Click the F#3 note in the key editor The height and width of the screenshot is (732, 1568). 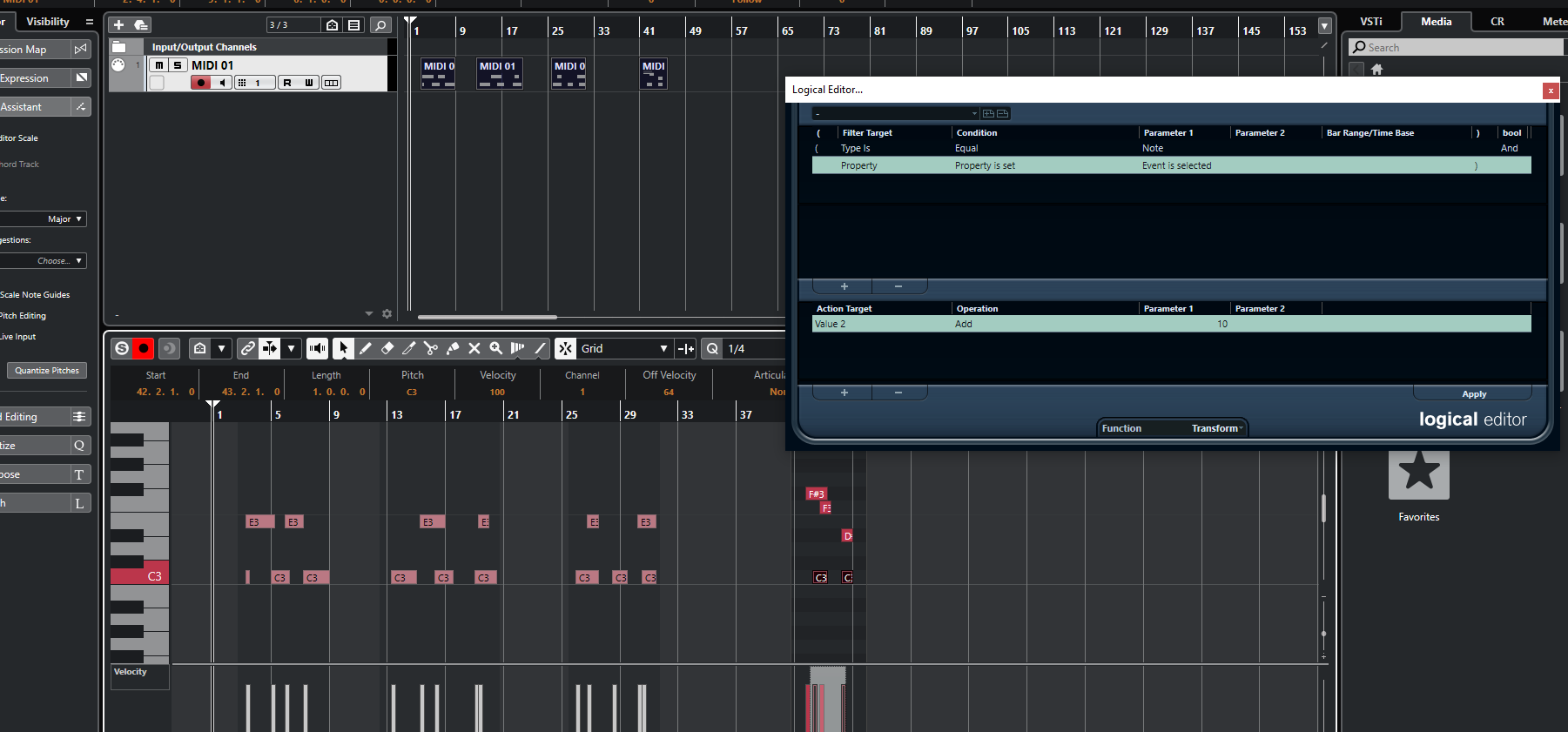point(816,494)
